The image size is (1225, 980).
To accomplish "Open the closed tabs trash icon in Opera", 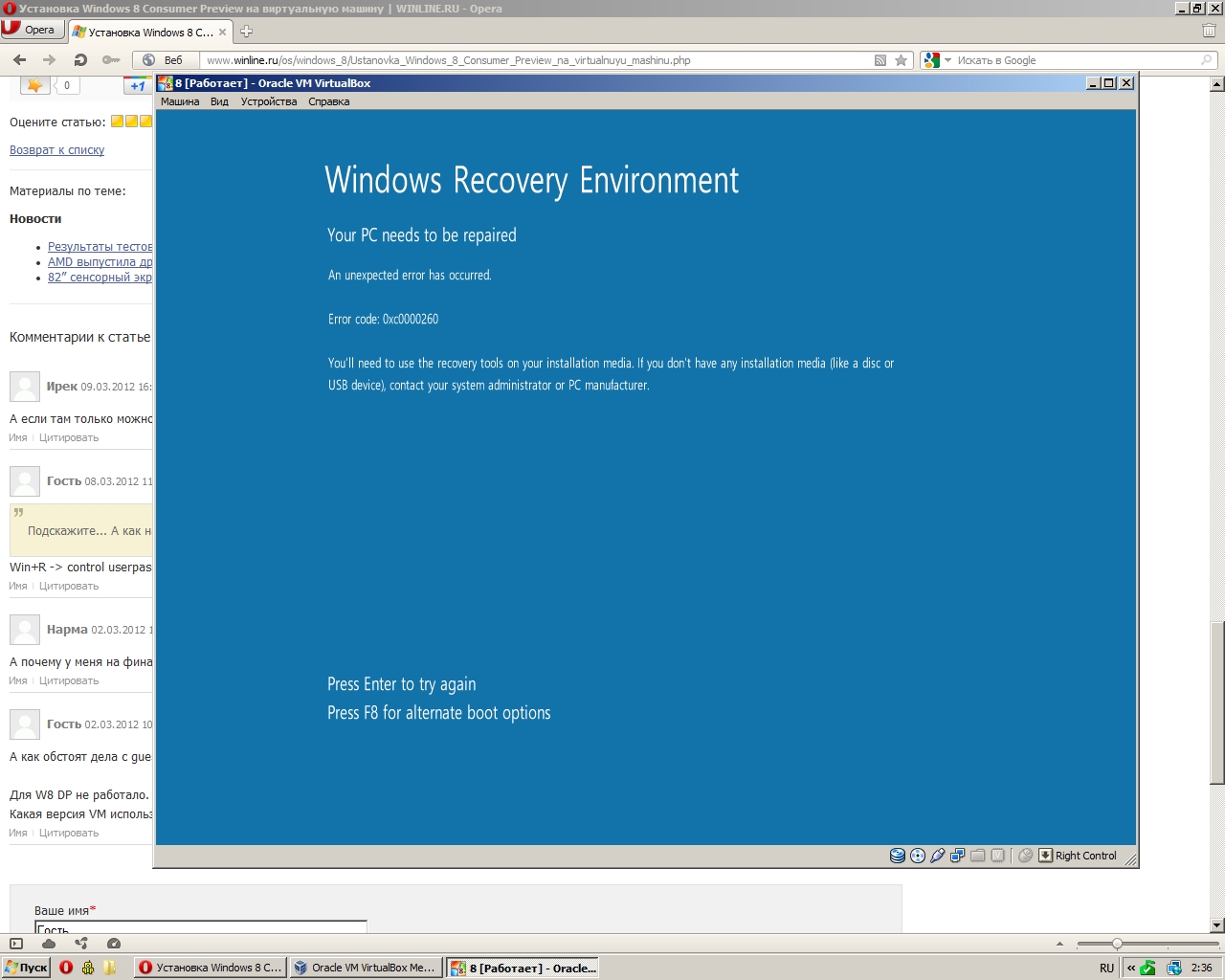I will pyautogui.click(x=1209, y=30).
